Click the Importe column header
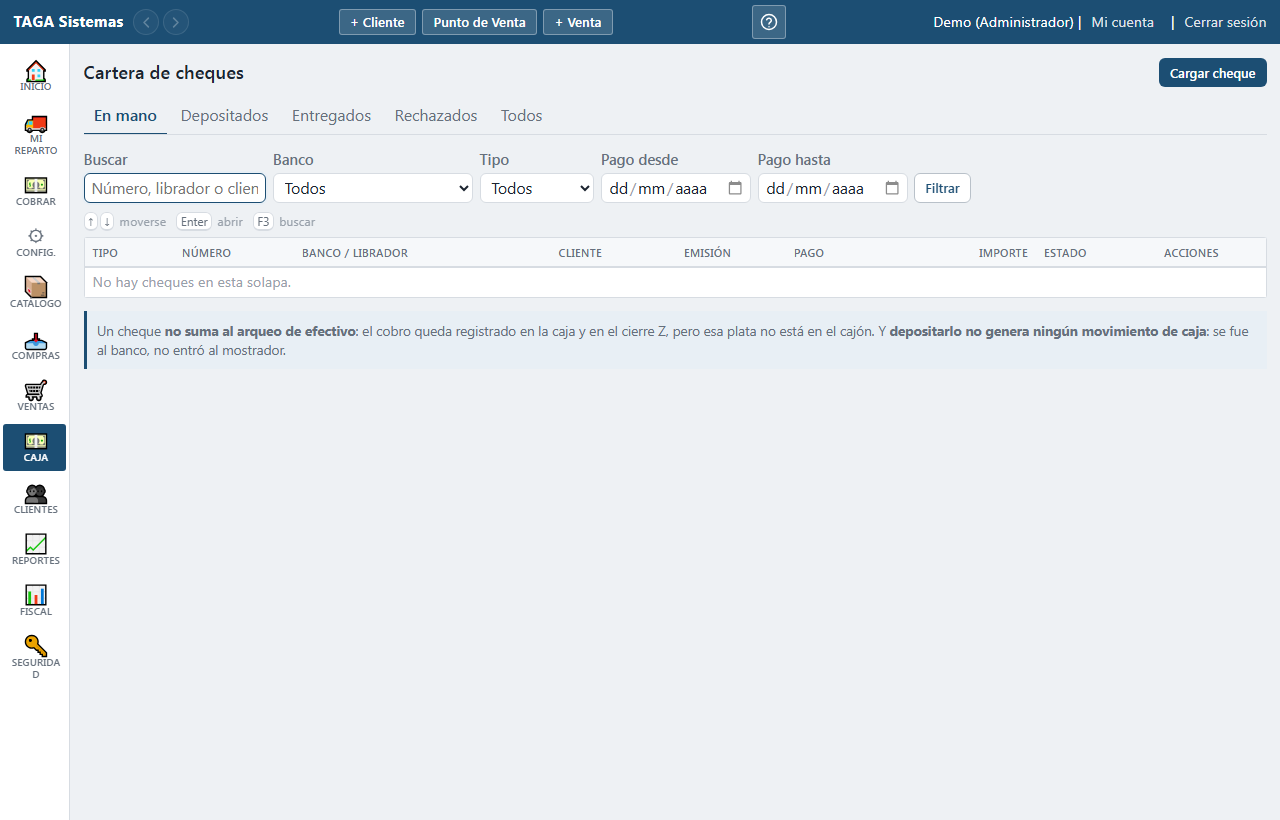 pyautogui.click(x=1003, y=253)
